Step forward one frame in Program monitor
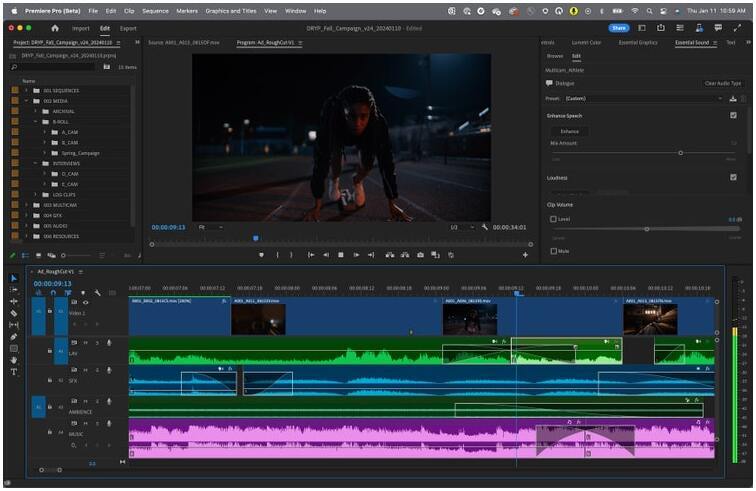 356,255
